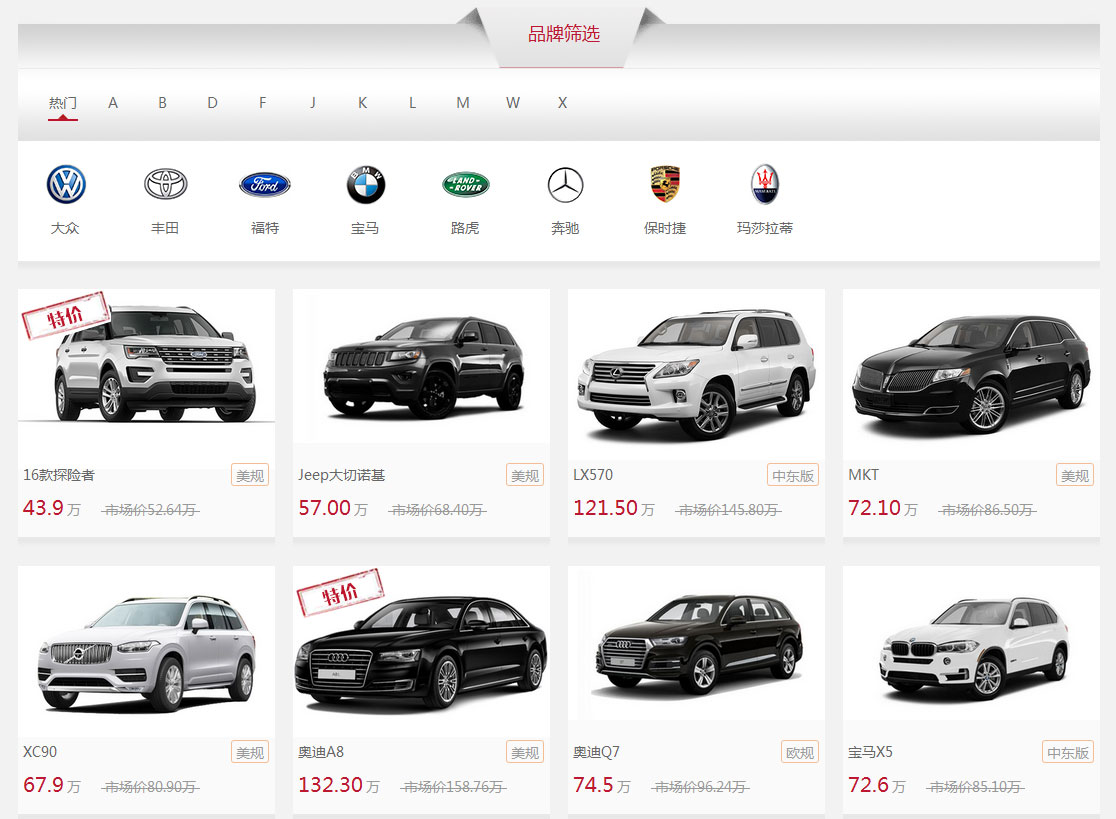Click the LX570 car photo
Viewport: 1116px width, 819px height.
click(x=696, y=375)
